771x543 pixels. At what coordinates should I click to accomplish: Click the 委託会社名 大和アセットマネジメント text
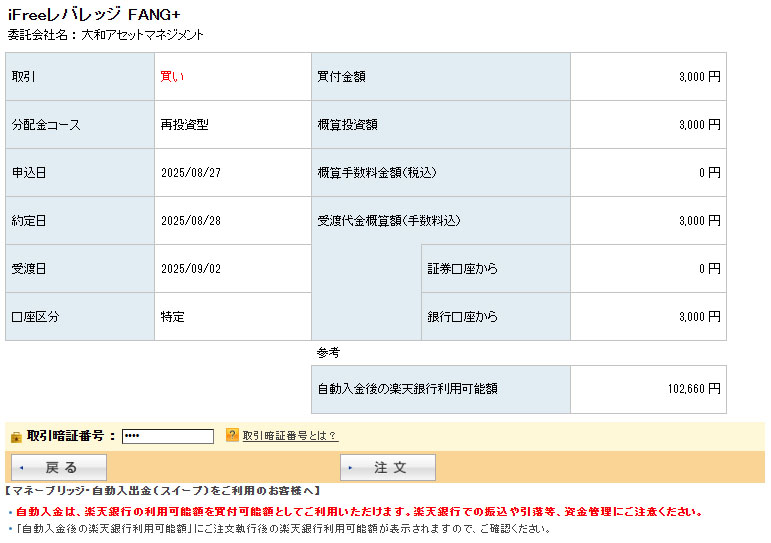point(105,35)
